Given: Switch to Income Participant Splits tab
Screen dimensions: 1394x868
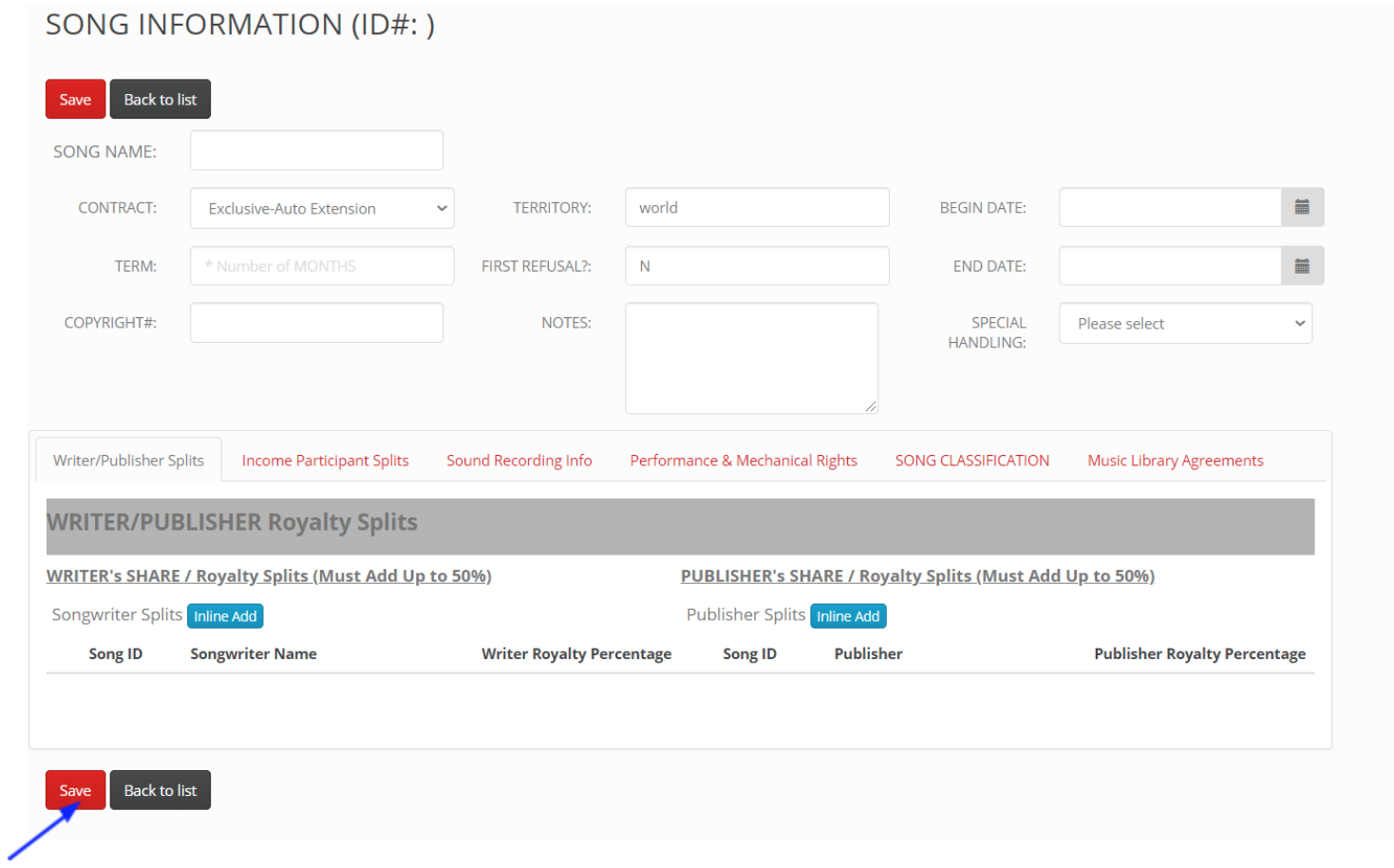Looking at the screenshot, I should point(325,461).
